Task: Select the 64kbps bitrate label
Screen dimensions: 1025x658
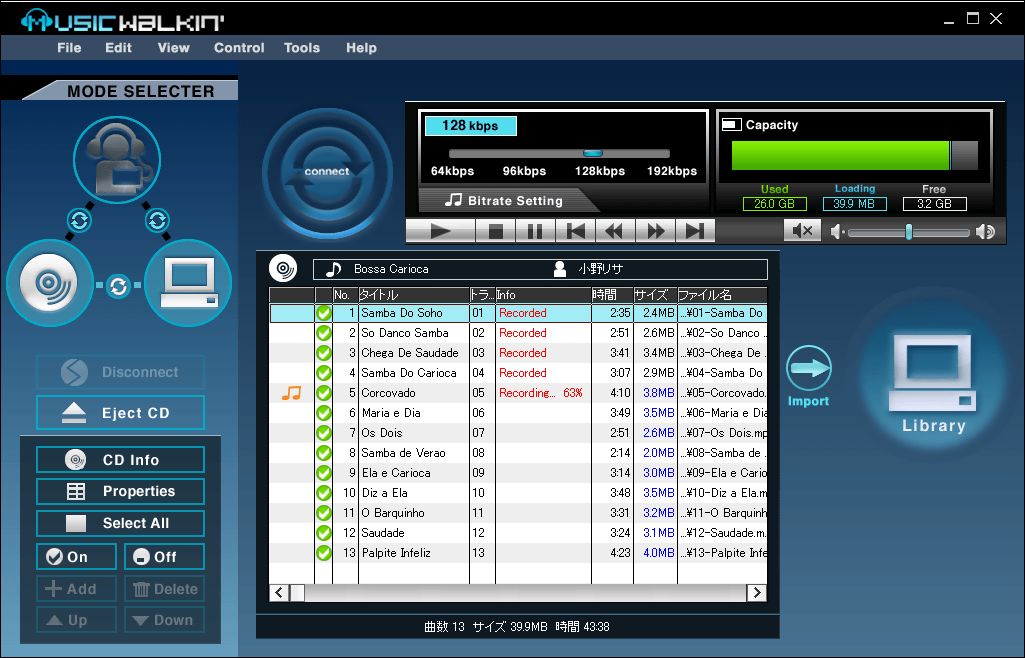Action: [x=452, y=171]
